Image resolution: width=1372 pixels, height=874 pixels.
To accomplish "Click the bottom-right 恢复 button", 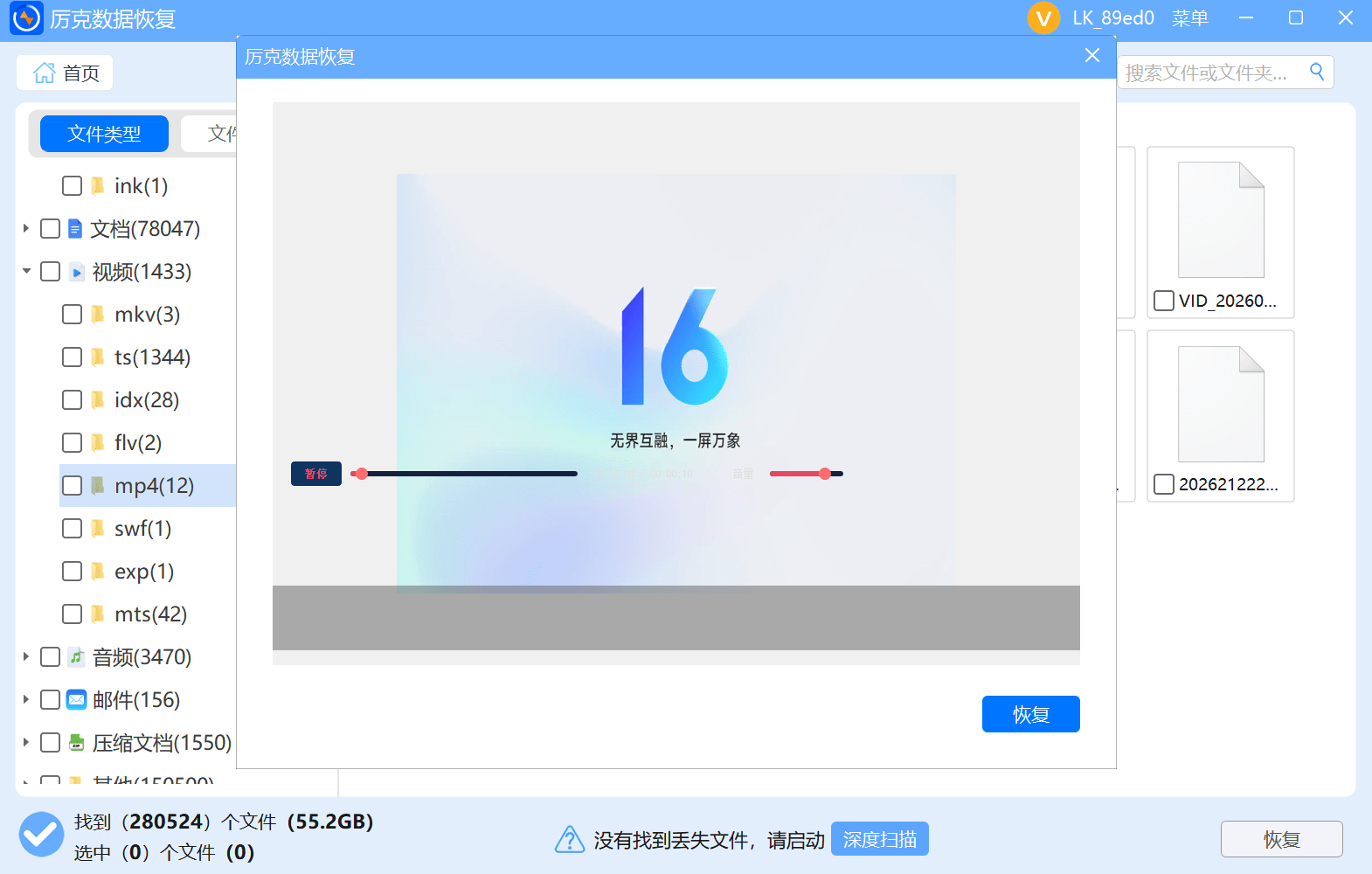I will coord(1282,839).
